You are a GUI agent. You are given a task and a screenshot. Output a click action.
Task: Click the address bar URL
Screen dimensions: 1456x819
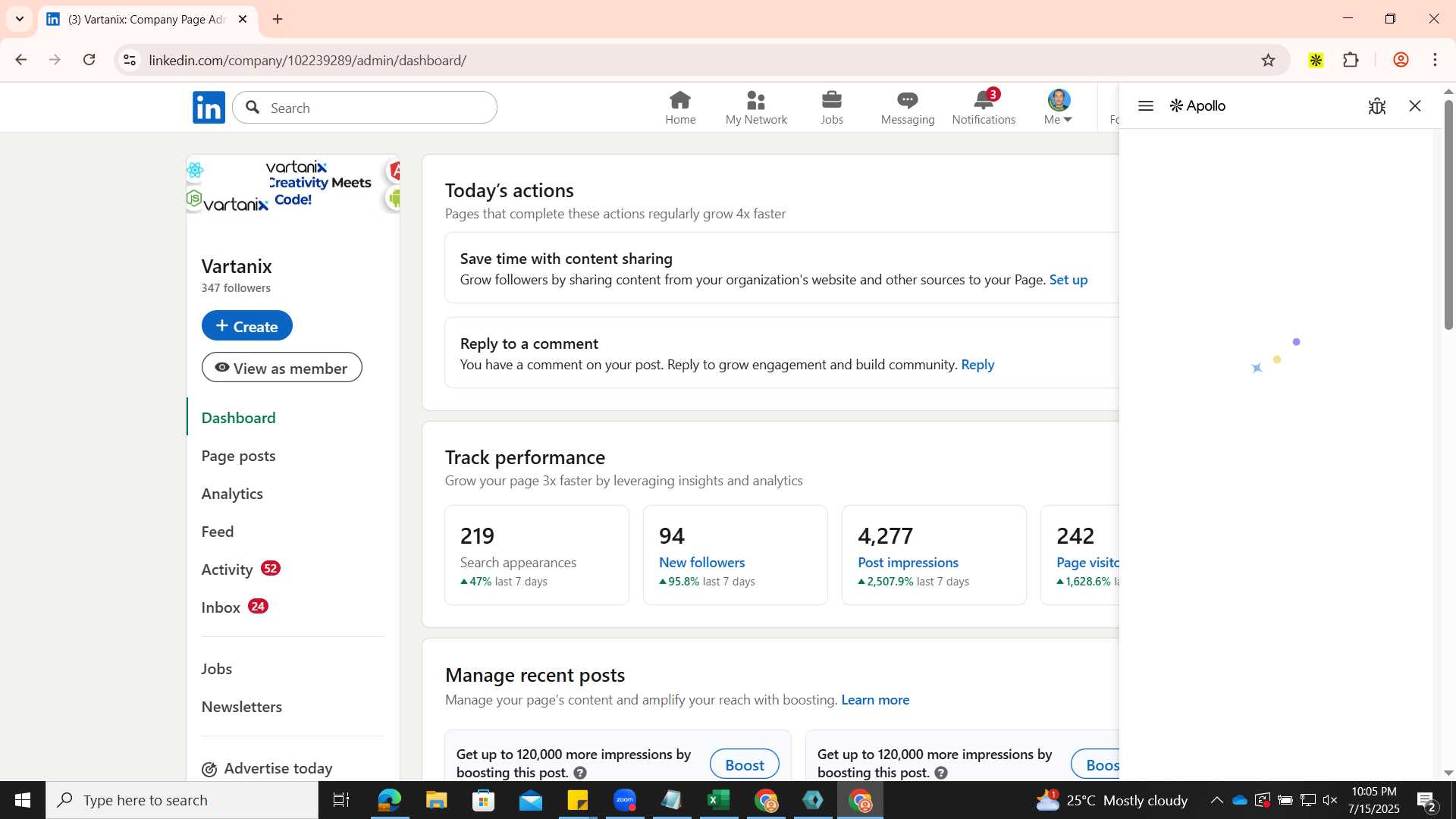click(307, 60)
